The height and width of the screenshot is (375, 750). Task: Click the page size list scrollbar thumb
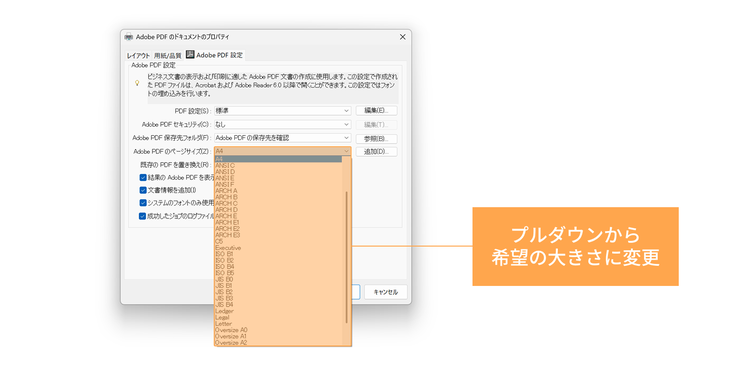[347, 257]
